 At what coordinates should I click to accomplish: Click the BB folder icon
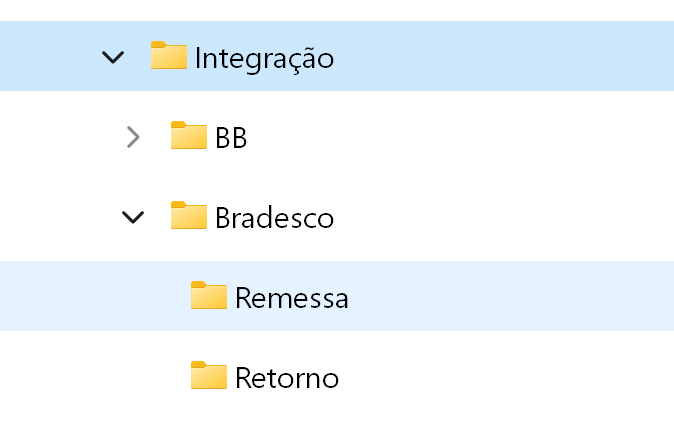coord(189,136)
